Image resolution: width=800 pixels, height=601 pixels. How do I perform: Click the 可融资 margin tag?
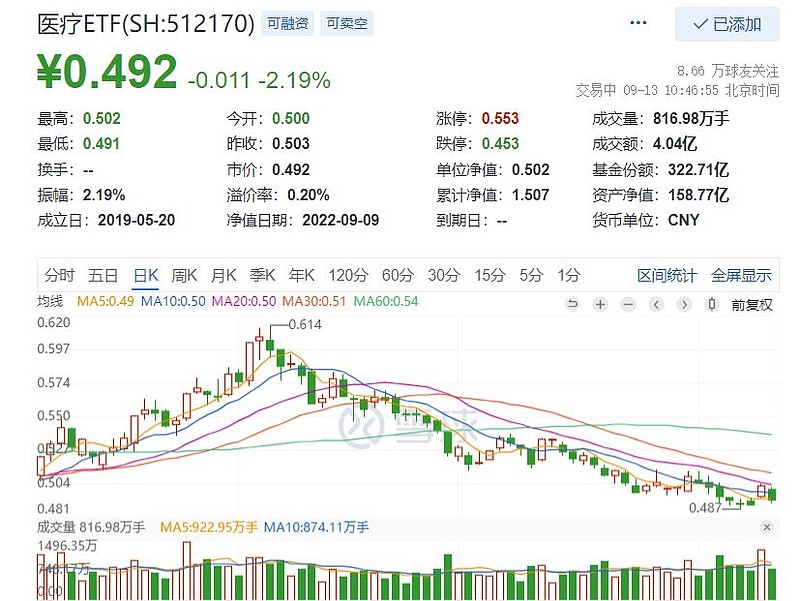point(288,23)
